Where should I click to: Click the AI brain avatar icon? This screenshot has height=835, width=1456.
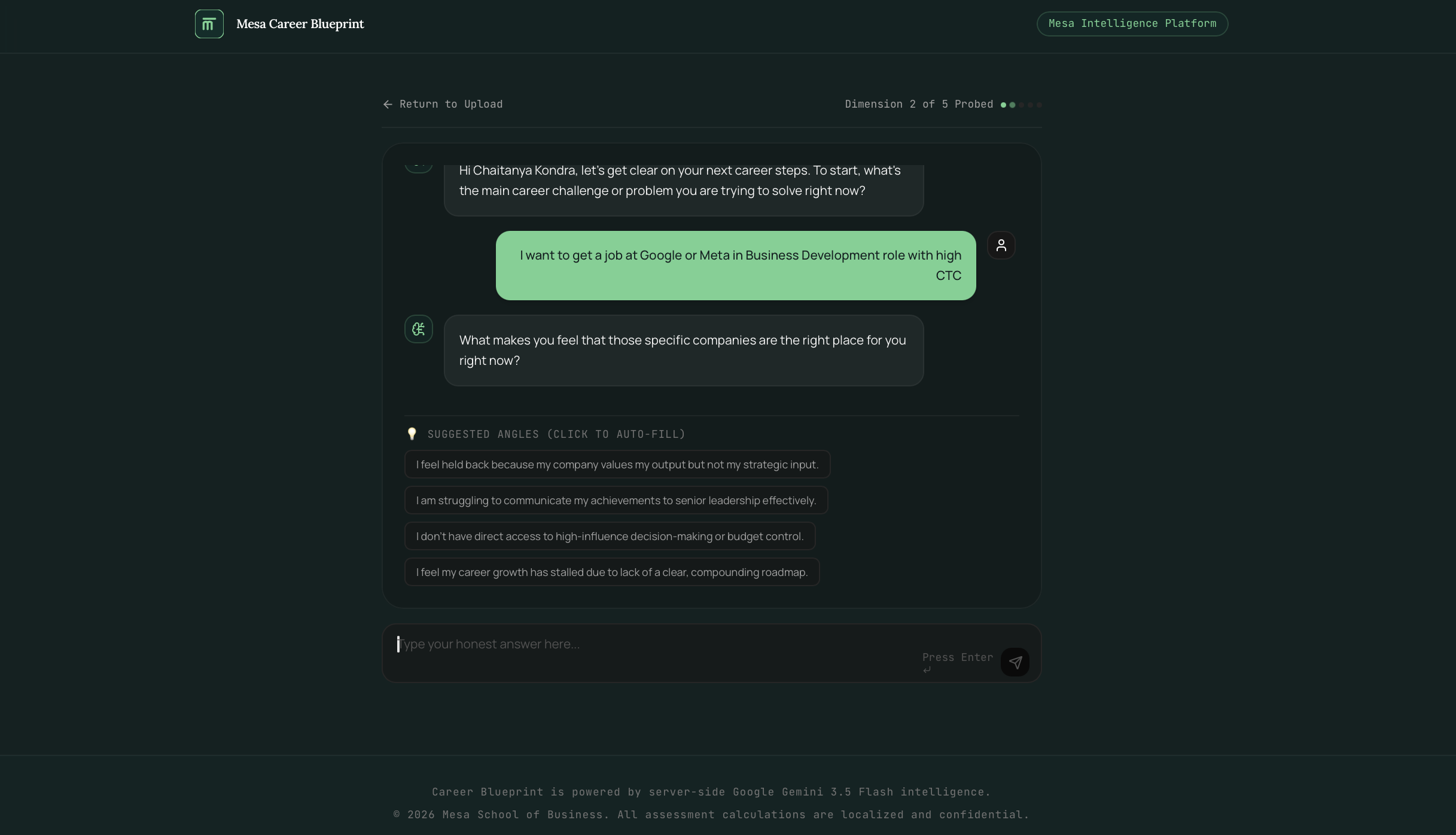tap(419, 329)
